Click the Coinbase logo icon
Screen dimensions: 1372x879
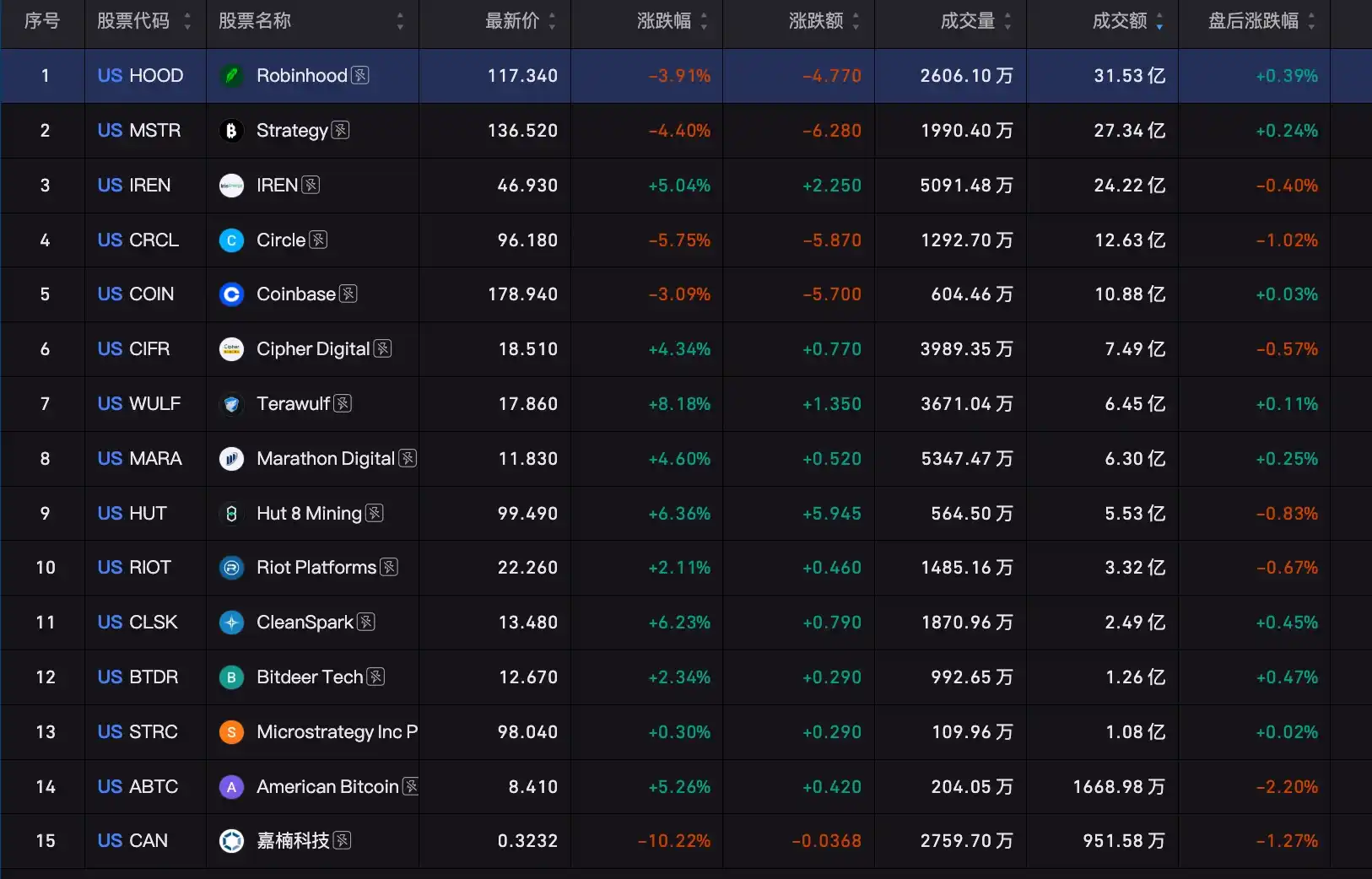(231, 294)
